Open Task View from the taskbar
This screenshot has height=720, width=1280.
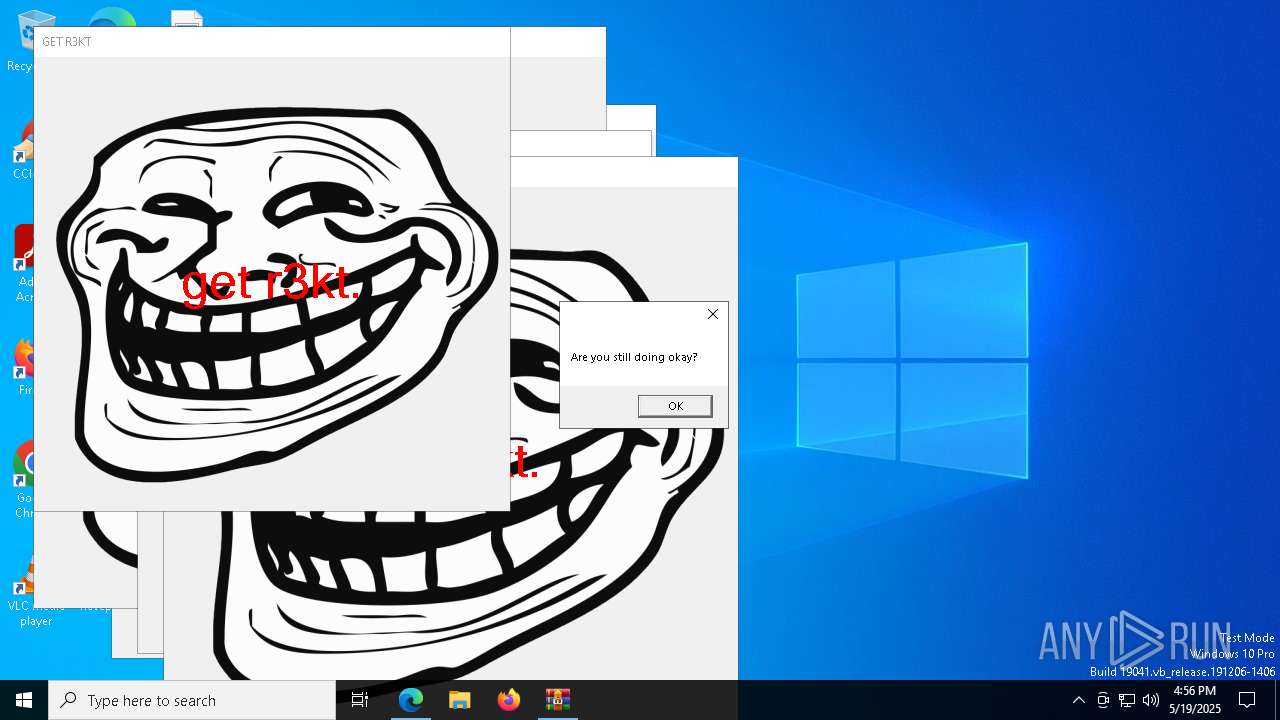(360, 700)
